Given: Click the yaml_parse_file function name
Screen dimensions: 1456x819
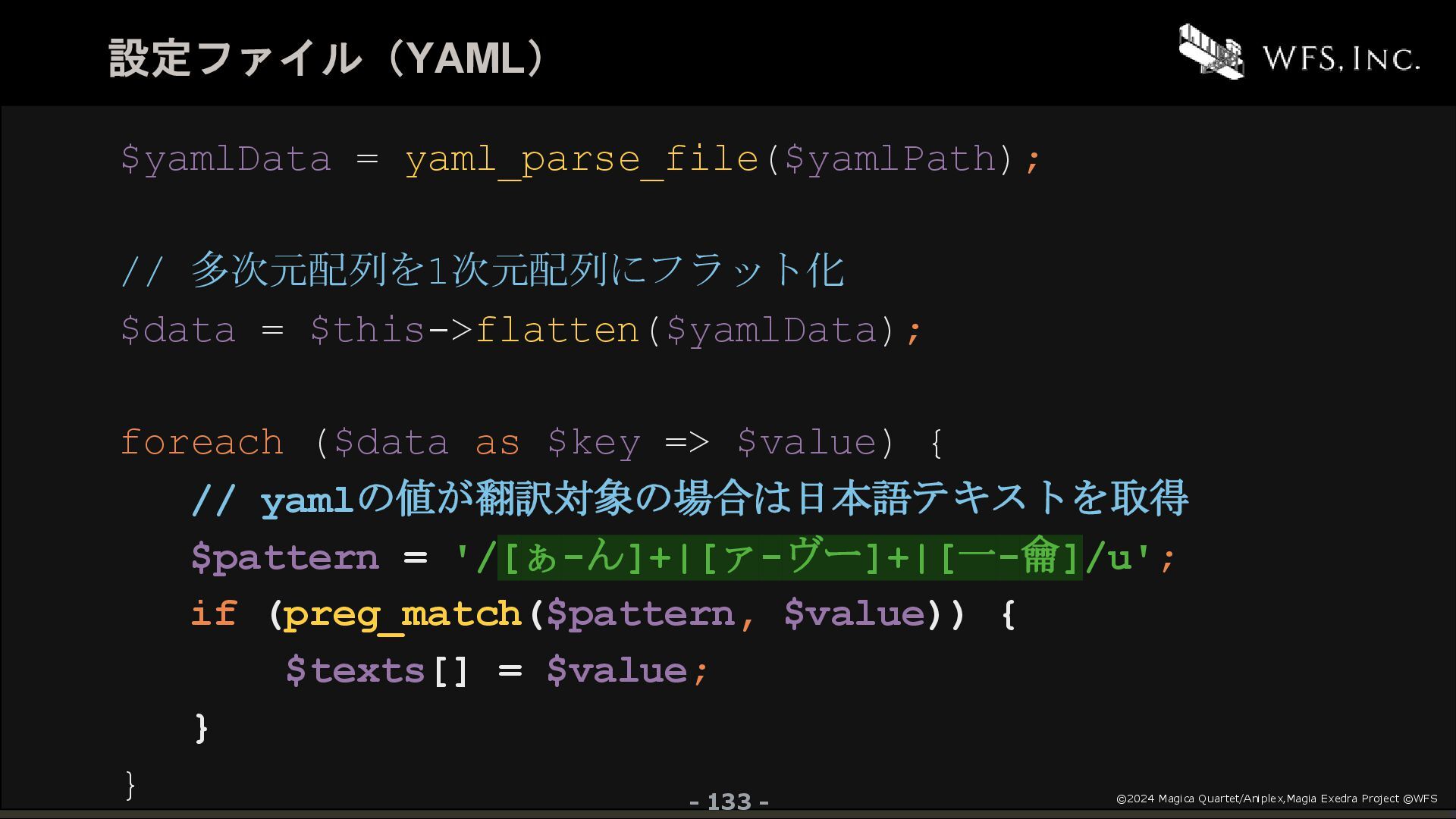Looking at the screenshot, I should point(582,160).
